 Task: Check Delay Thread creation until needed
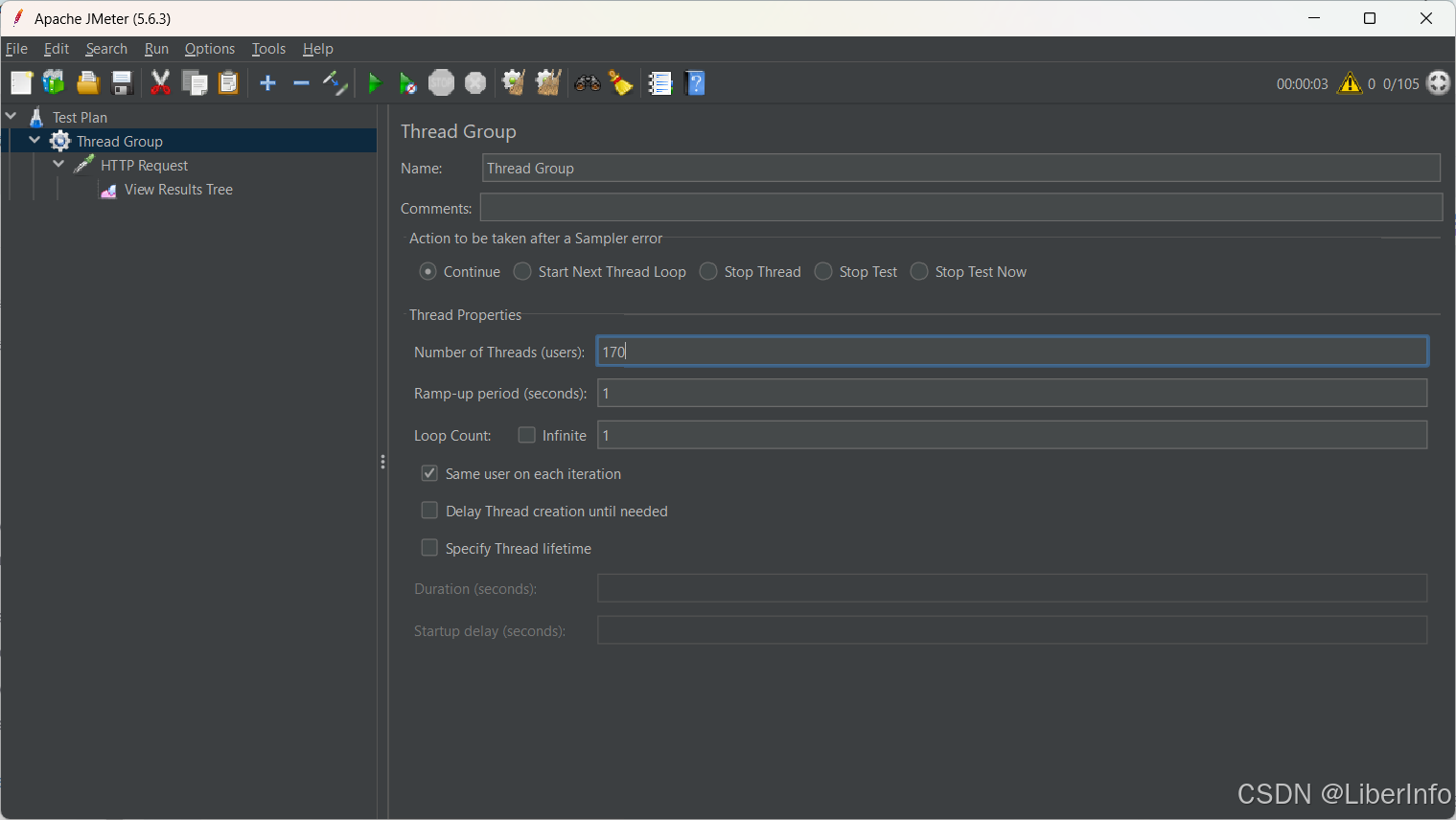click(429, 512)
